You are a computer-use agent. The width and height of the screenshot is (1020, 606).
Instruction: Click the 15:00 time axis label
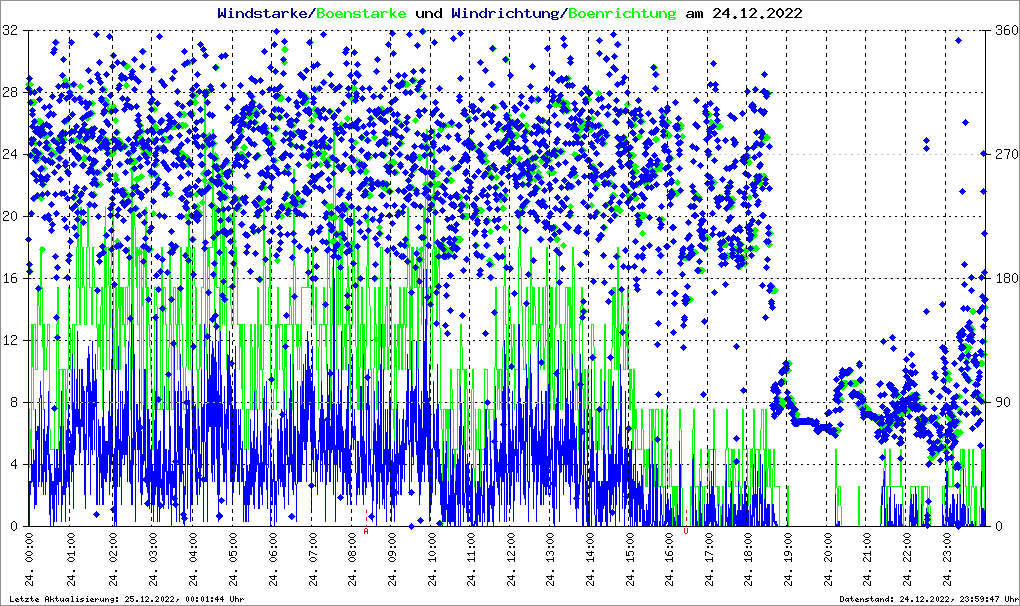pos(630,560)
